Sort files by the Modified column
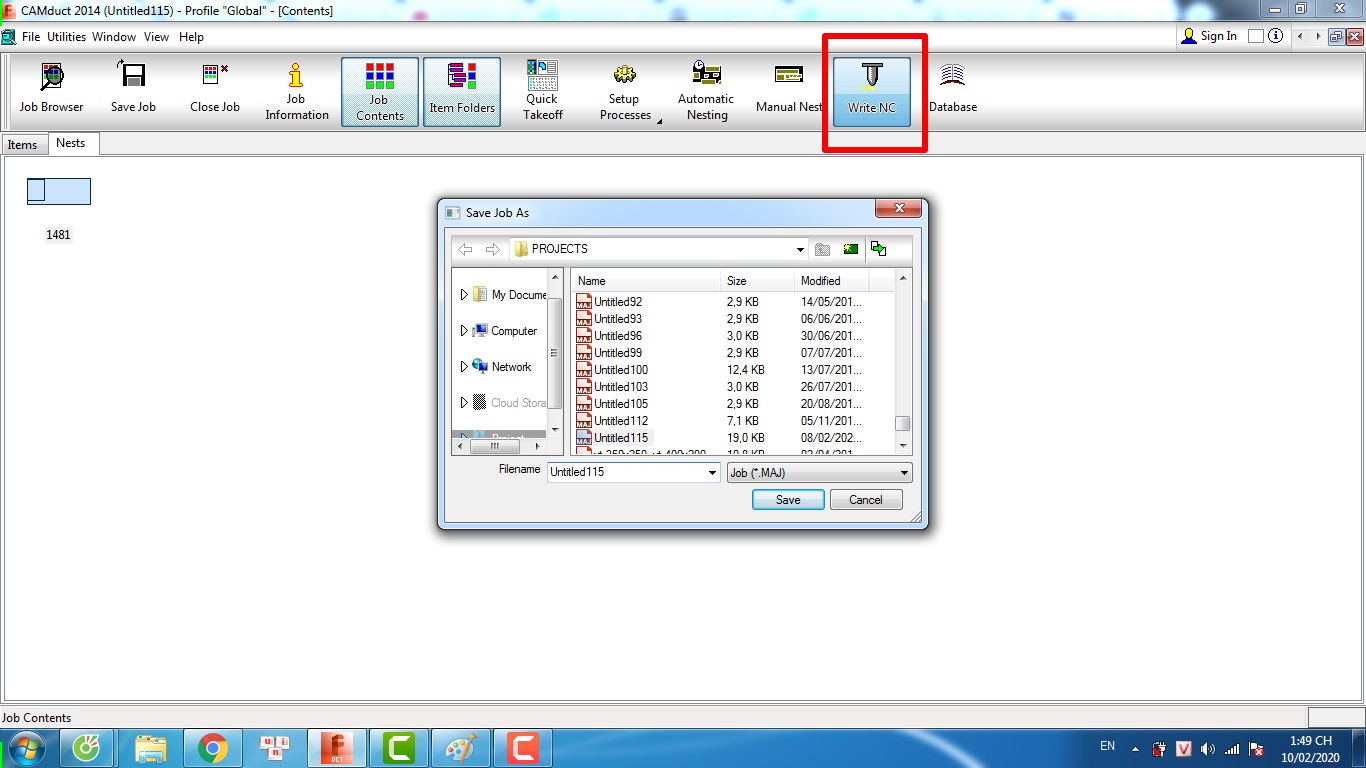 831,281
